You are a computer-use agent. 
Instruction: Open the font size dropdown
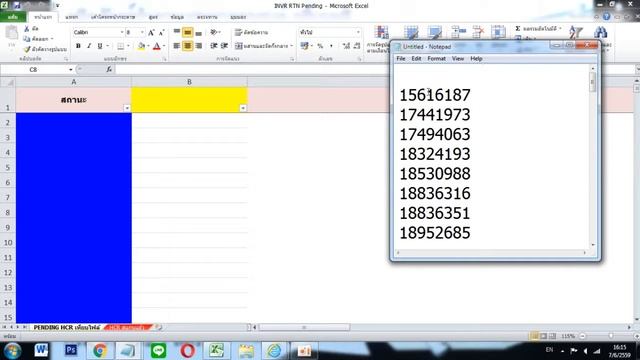click(142, 32)
